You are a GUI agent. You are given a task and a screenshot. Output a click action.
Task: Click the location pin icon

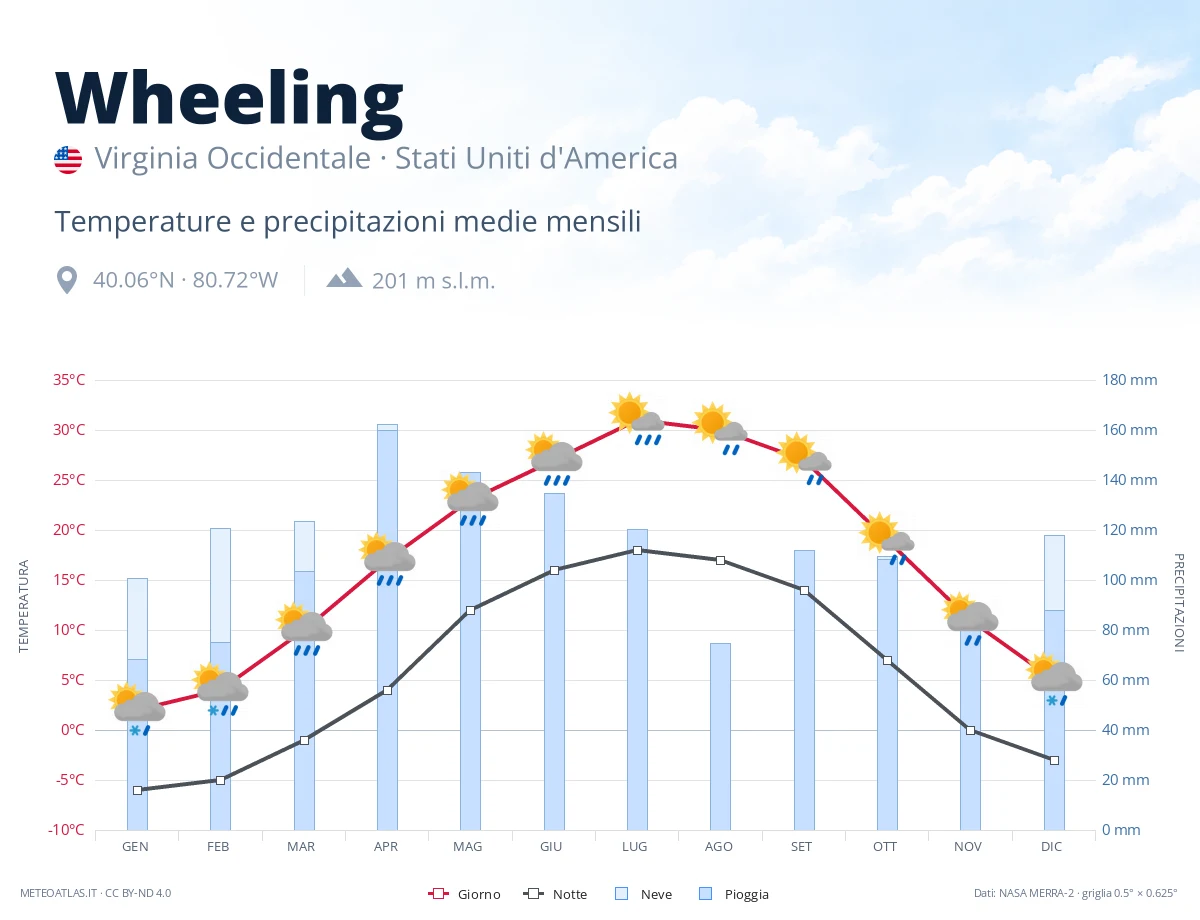[67, 280]
